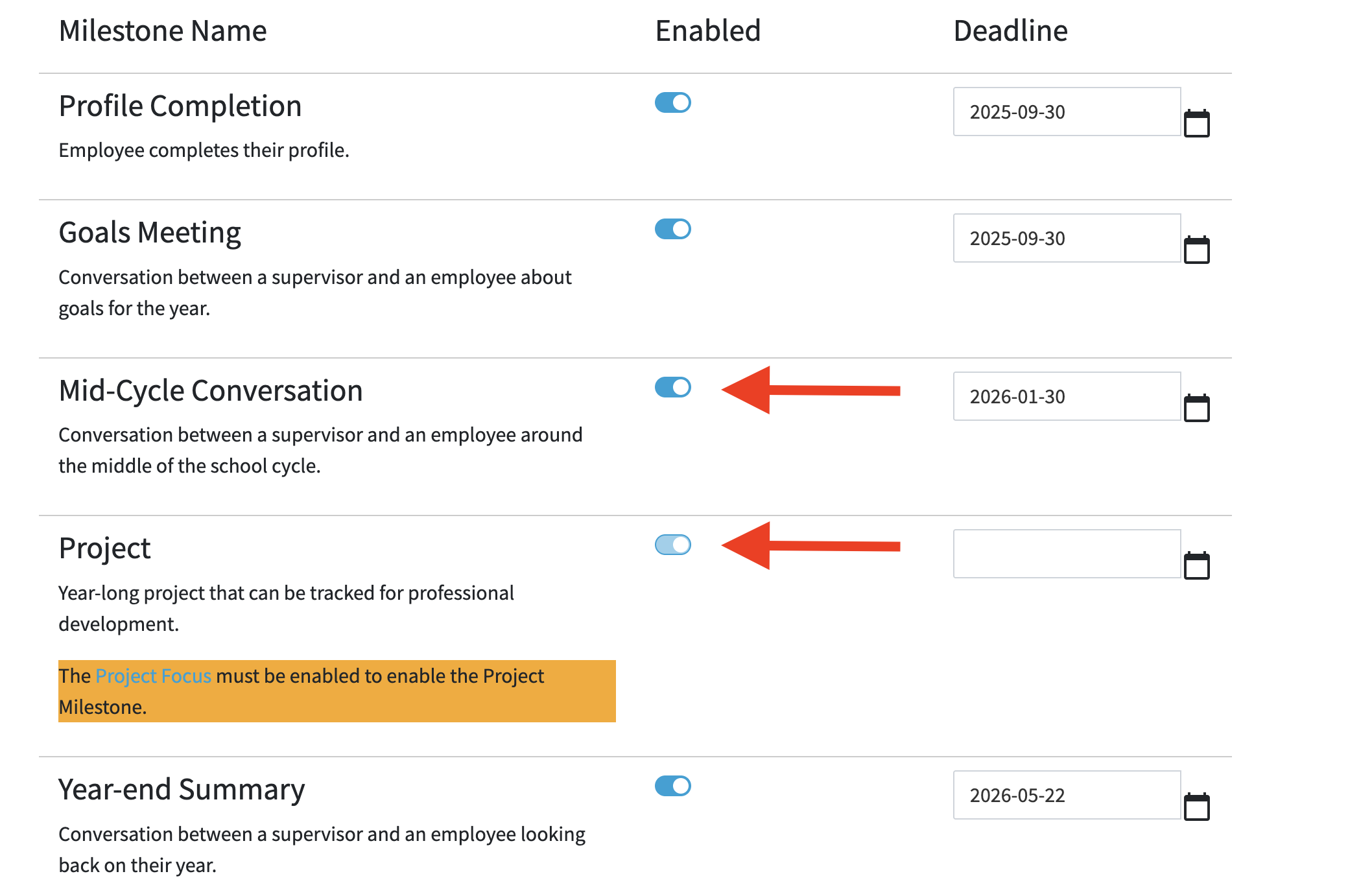Open the Project Focus link

pos(153,676)
